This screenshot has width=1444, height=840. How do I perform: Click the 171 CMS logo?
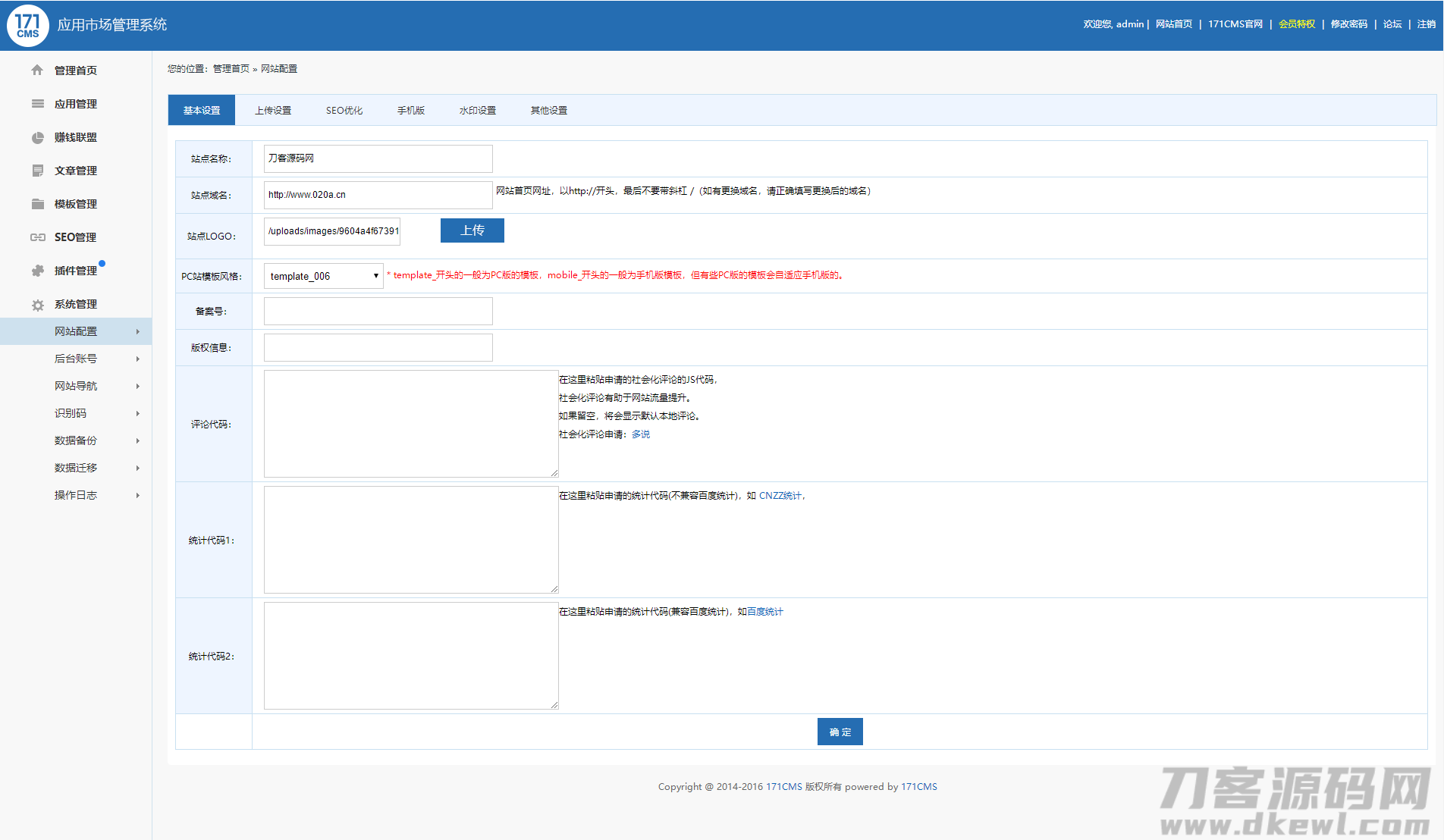click(x=28, y=25)
